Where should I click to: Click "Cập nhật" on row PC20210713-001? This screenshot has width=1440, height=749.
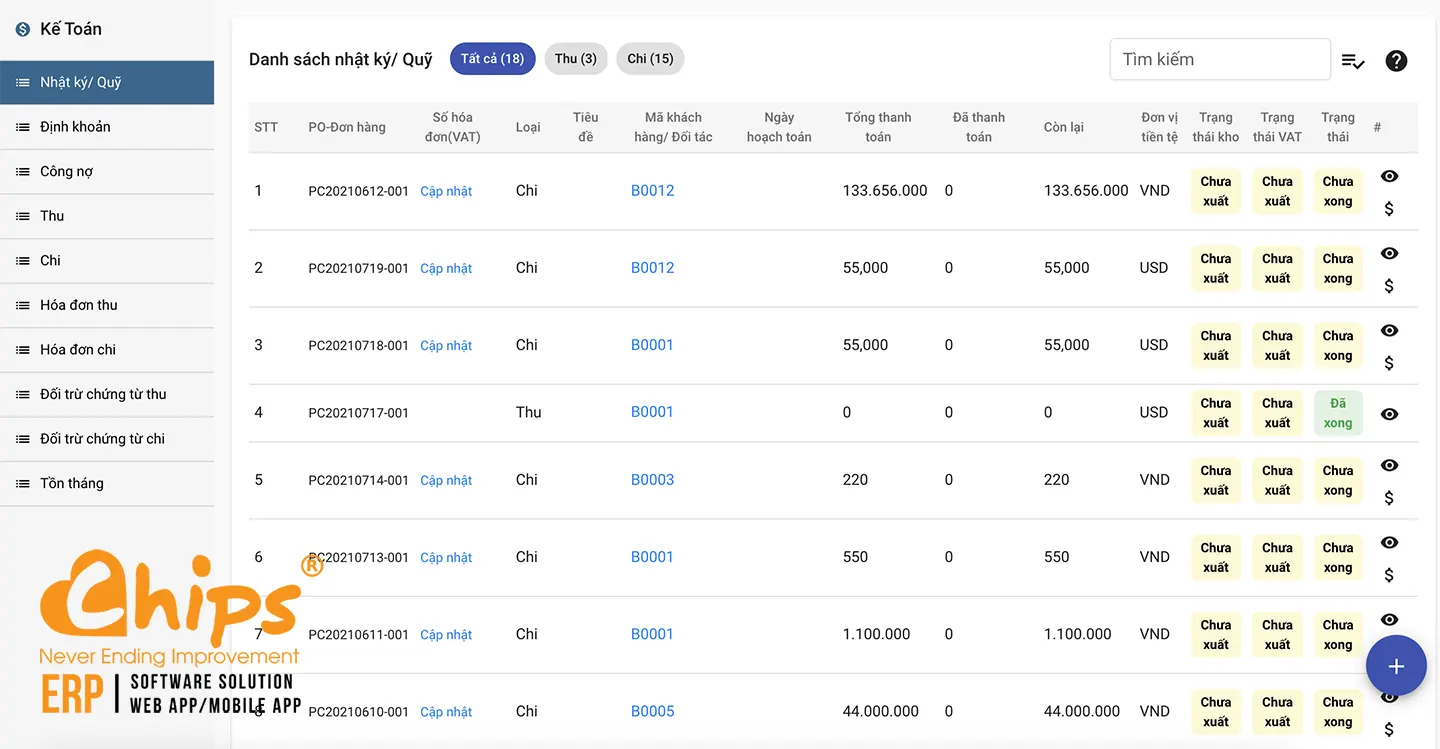point(446,557)
